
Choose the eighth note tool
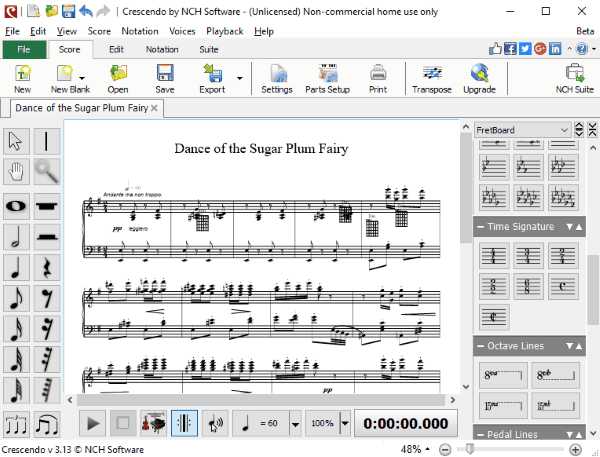point(16,298)
